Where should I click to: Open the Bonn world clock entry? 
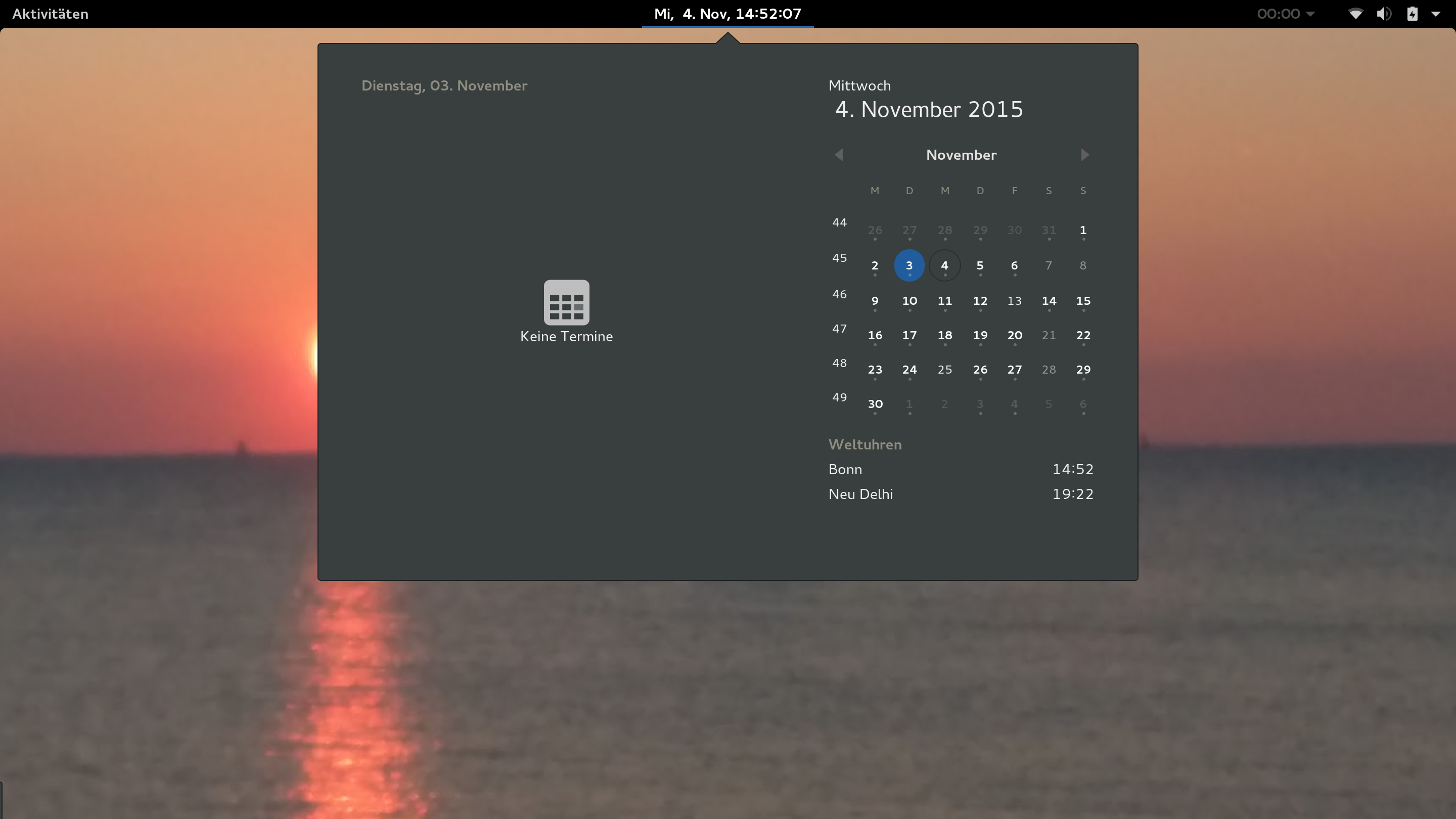click(x=961, y=470)
